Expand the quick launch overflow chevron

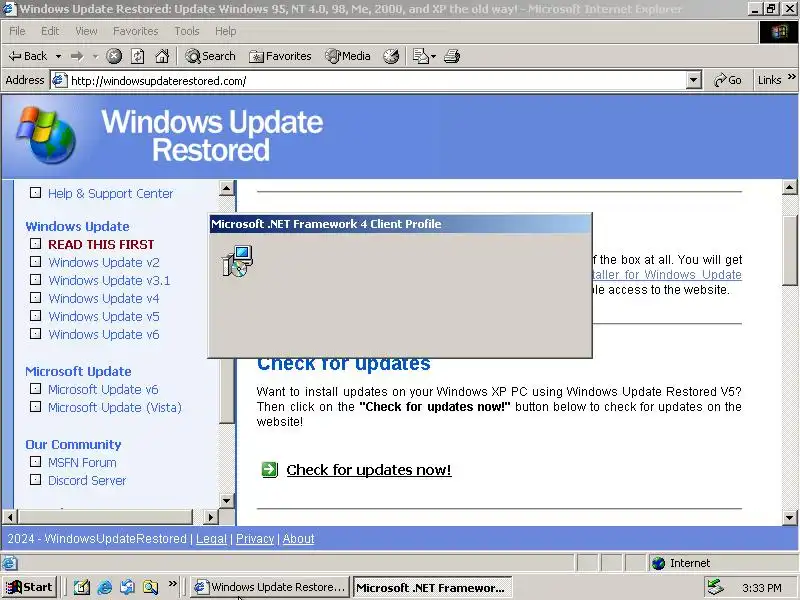[173, 583]
